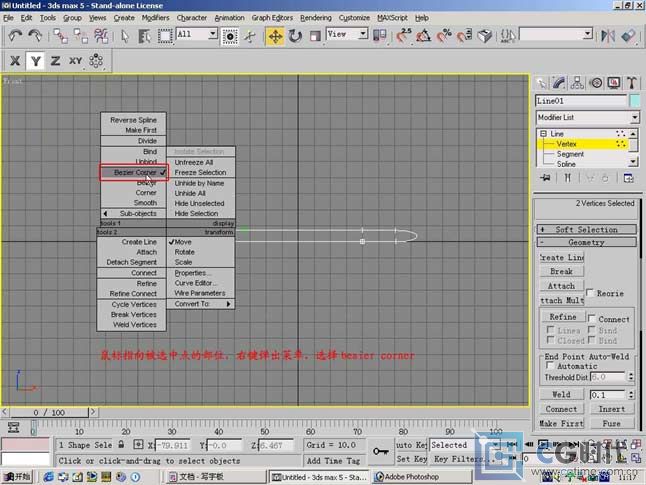Click the Line01 object name field

tap(581, 101)
